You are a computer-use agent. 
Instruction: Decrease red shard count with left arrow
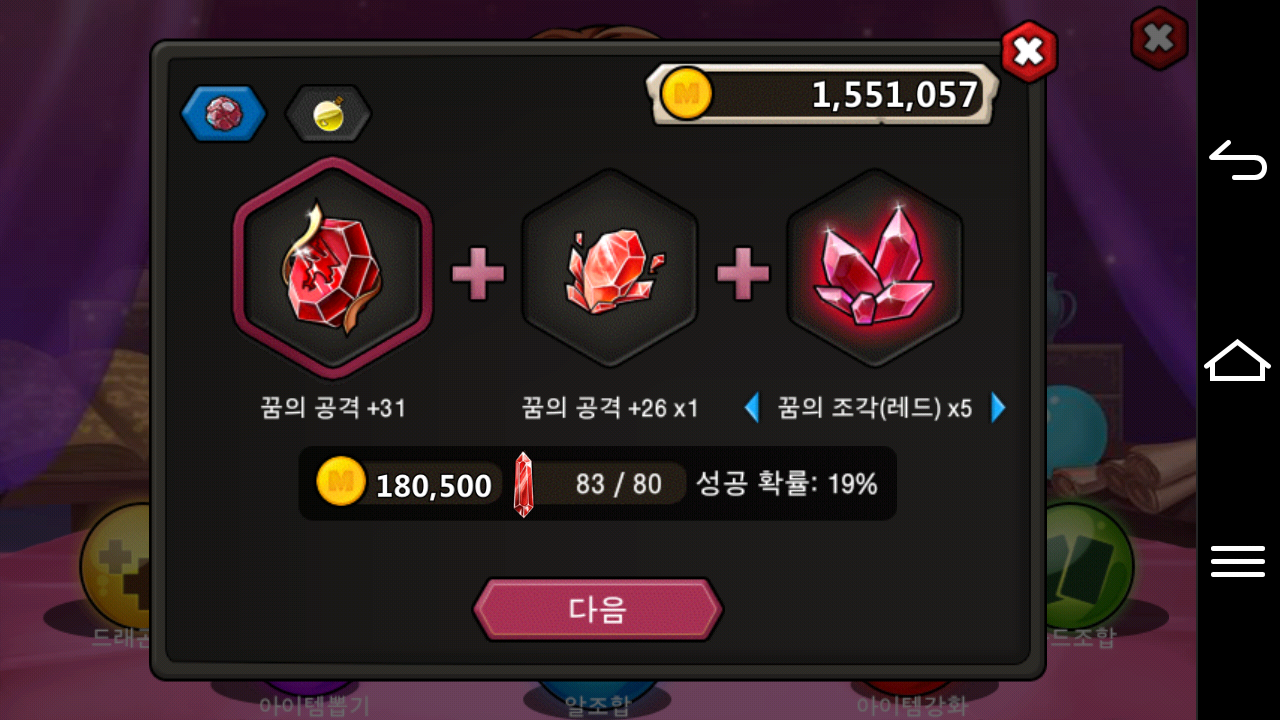(x=753, y=408)
